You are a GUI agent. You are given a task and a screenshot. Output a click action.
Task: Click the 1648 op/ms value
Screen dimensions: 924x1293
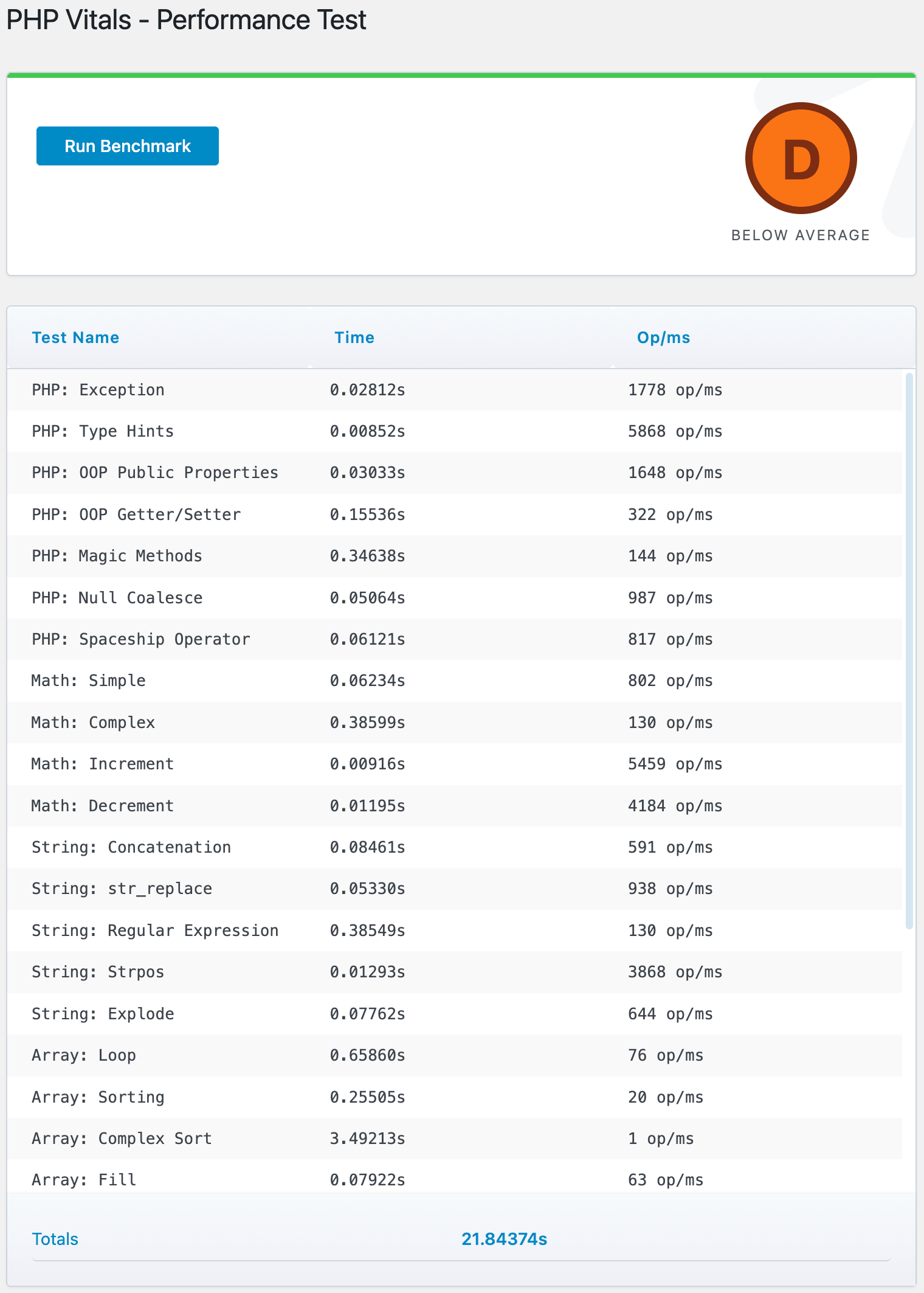click(x=675, y=473)
